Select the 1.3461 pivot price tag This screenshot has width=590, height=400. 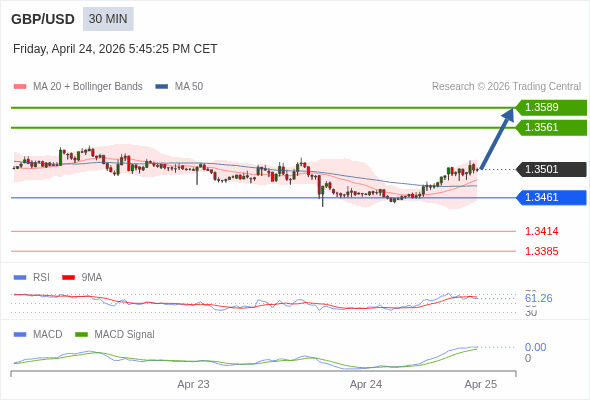(x=551, y=198)
